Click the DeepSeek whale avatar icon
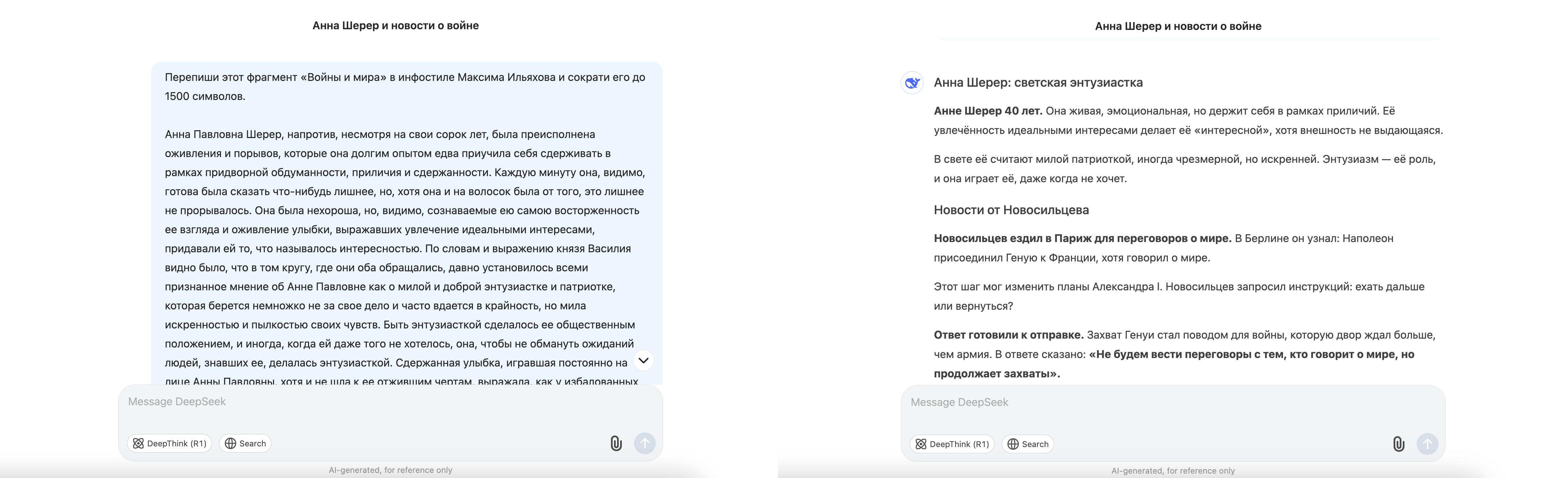Image resolution: width=1568 pixels, height=478 pixels. pos(912,83)
